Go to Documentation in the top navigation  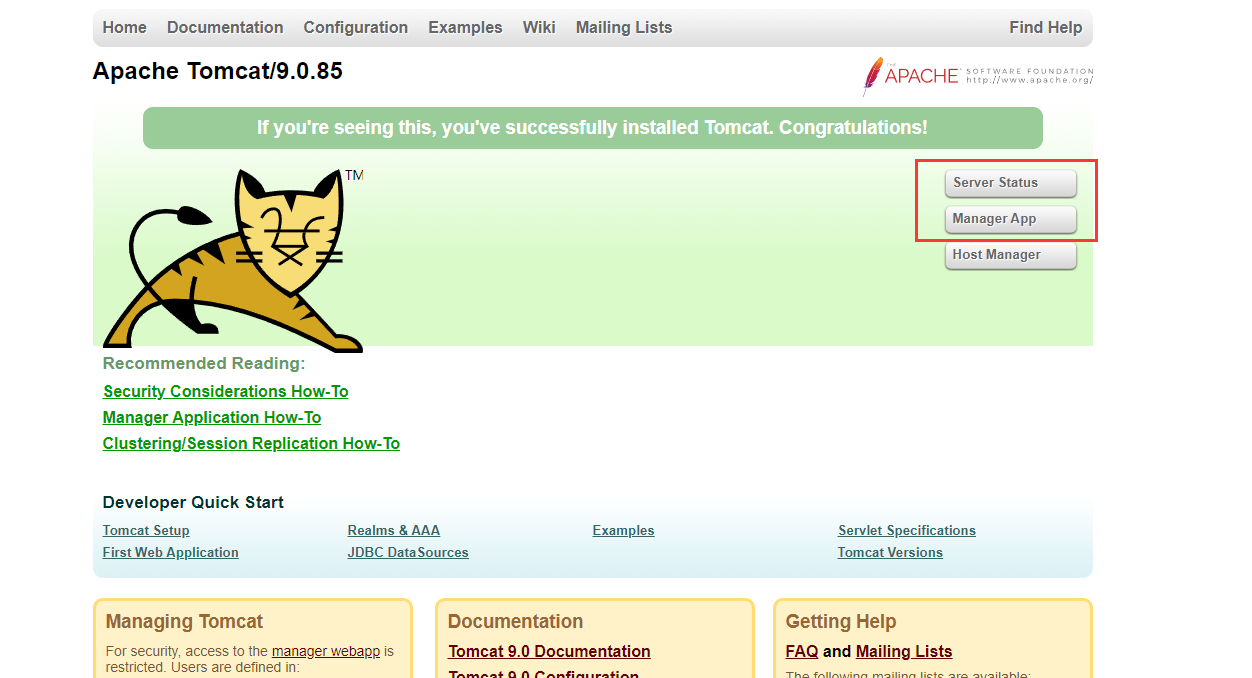(225, 27)
